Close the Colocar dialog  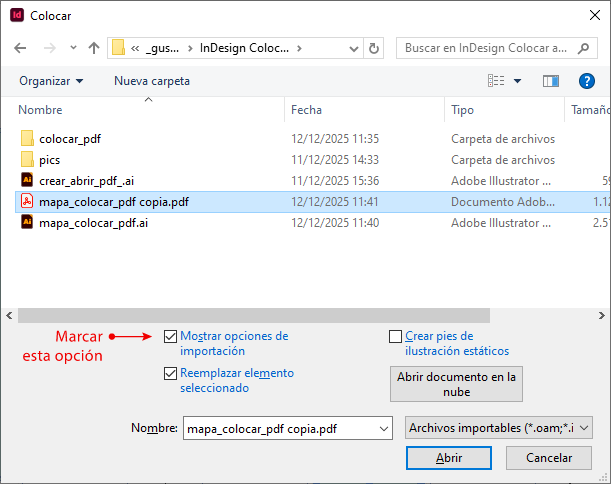[x=595, y=15]
